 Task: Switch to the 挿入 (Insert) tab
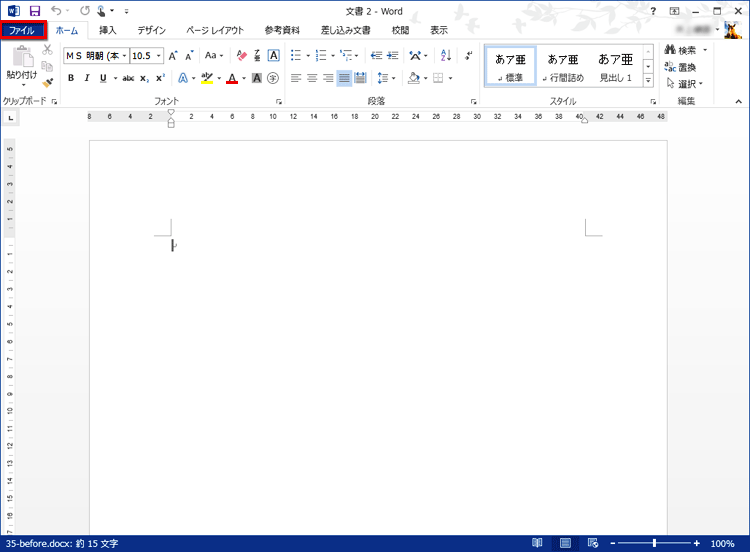[108, 30]
